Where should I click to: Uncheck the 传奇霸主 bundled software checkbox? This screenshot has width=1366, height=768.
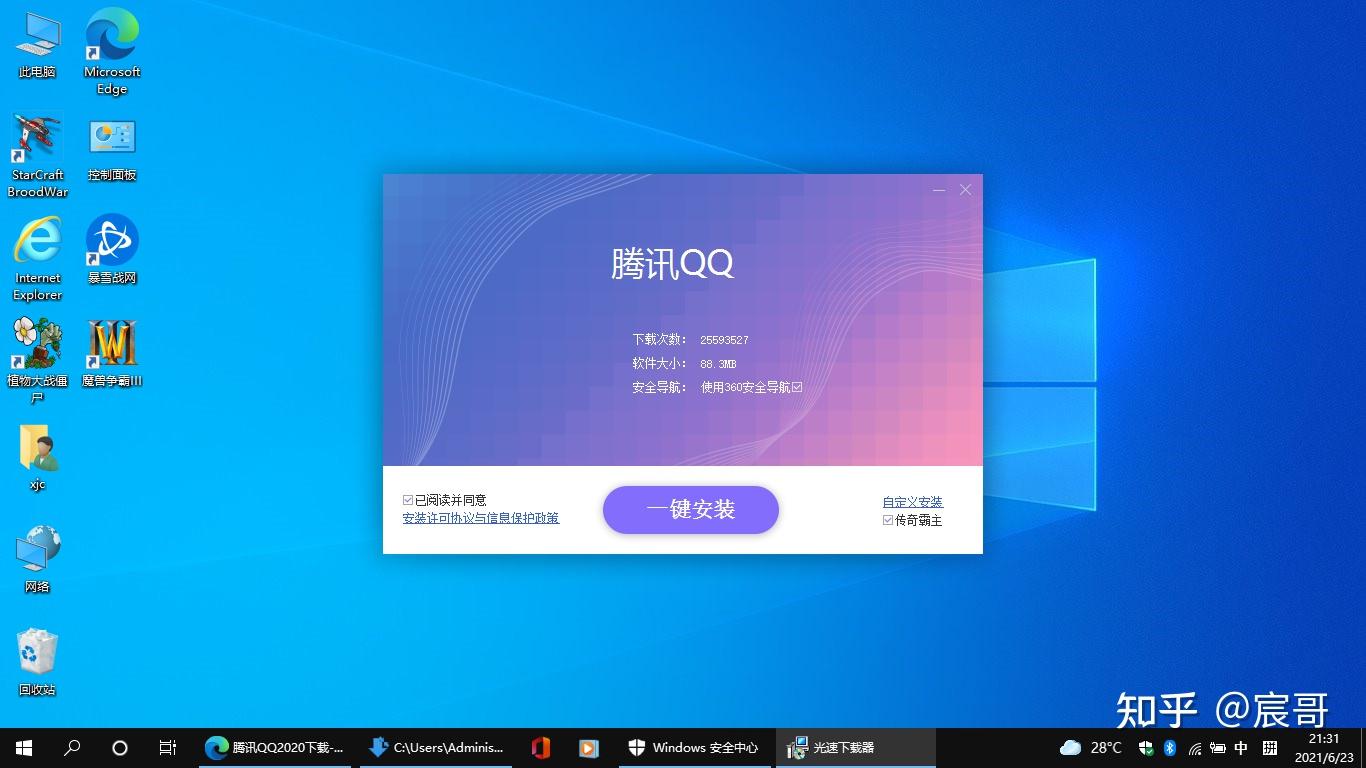(x=888, y=520)
